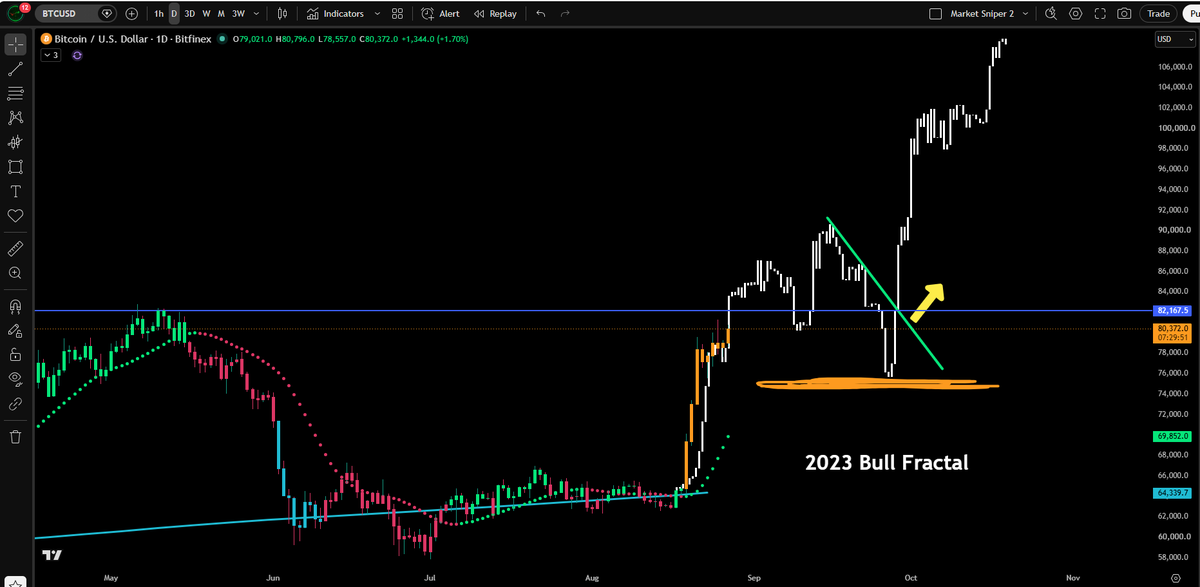Click the 100,000.0 price axis label
This screenshot has height=587, width=1200.
click(1174, 128)
